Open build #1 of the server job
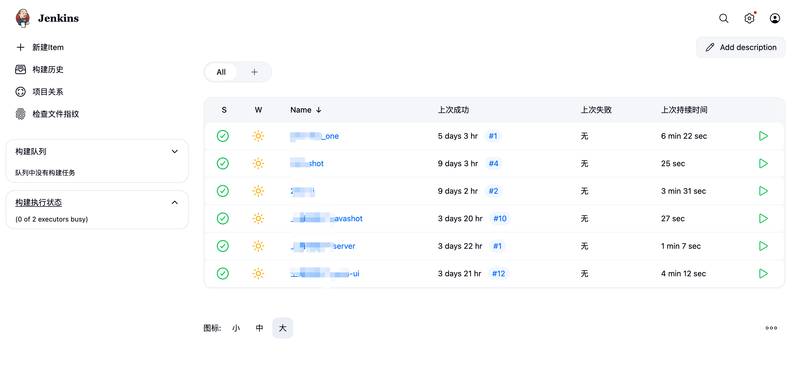 497,246
